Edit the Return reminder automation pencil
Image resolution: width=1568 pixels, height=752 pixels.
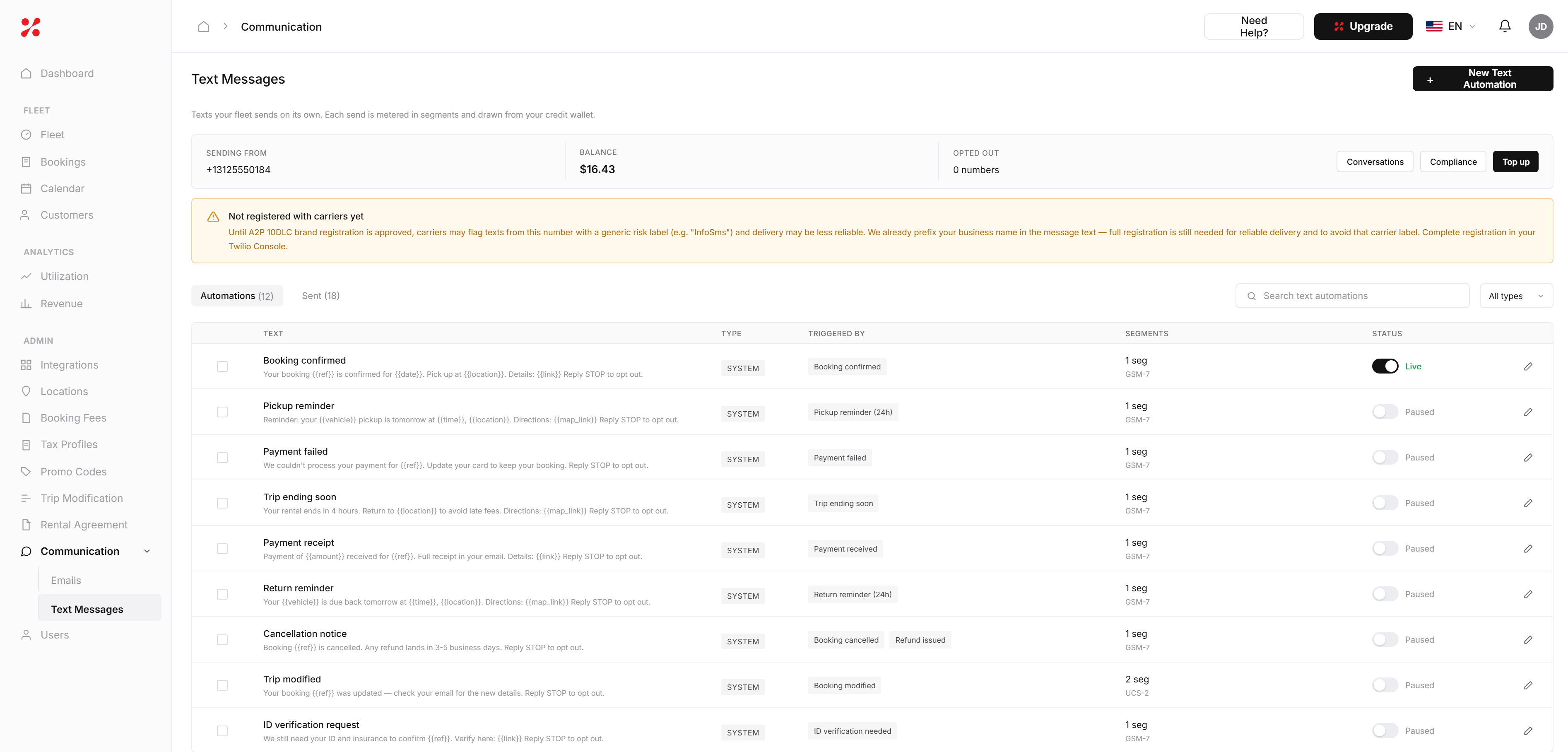click(1528, 594)
